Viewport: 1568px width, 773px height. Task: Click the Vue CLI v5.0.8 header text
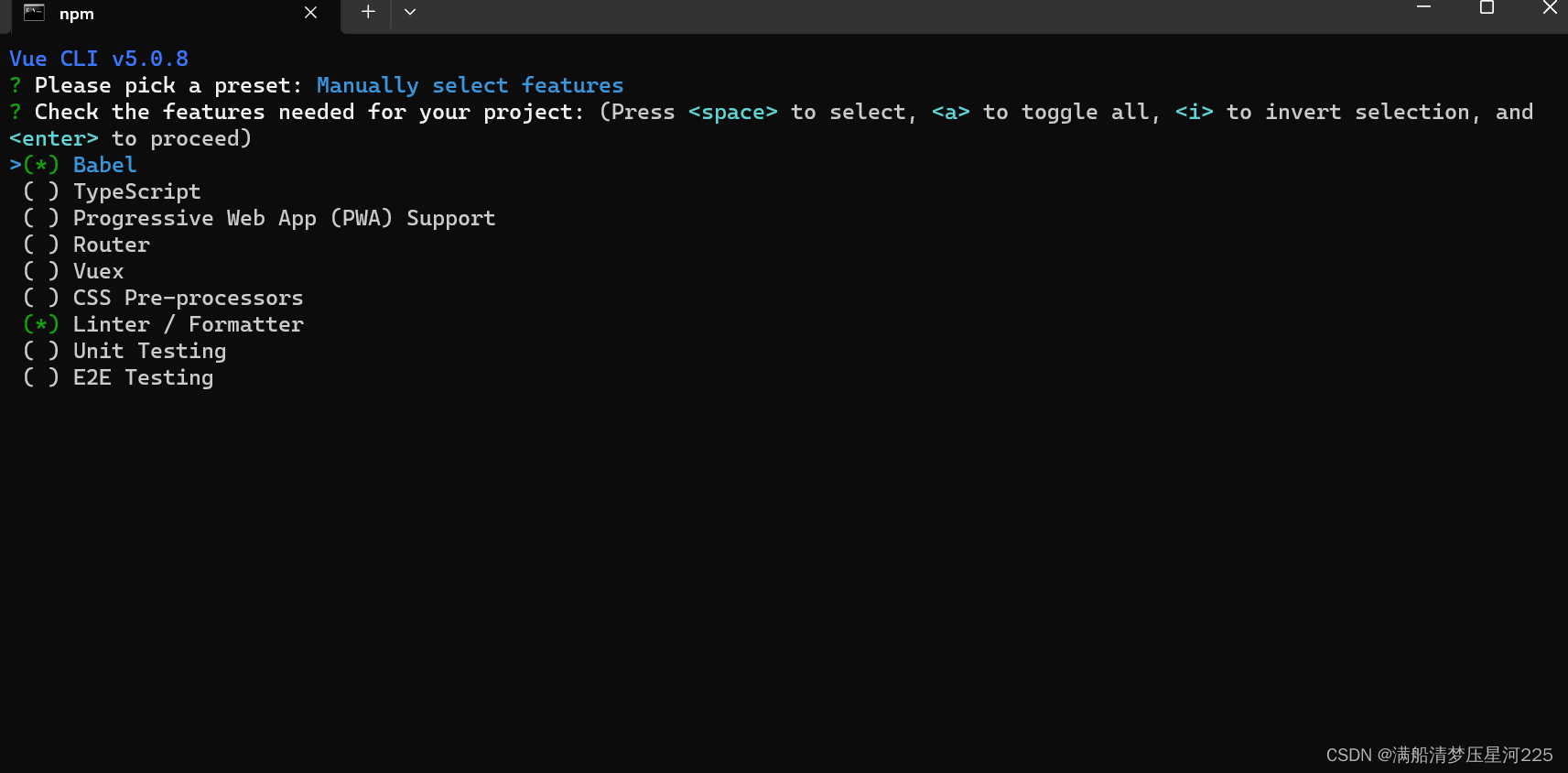[x=98, y=58]
